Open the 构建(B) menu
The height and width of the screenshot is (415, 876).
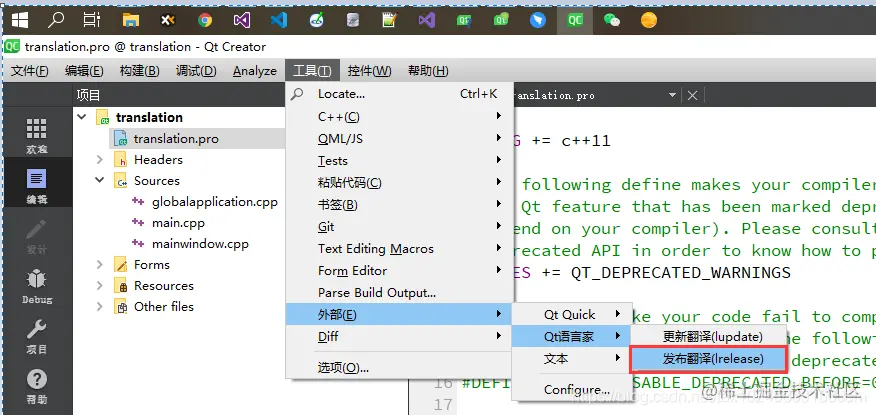tap(140, 71)
